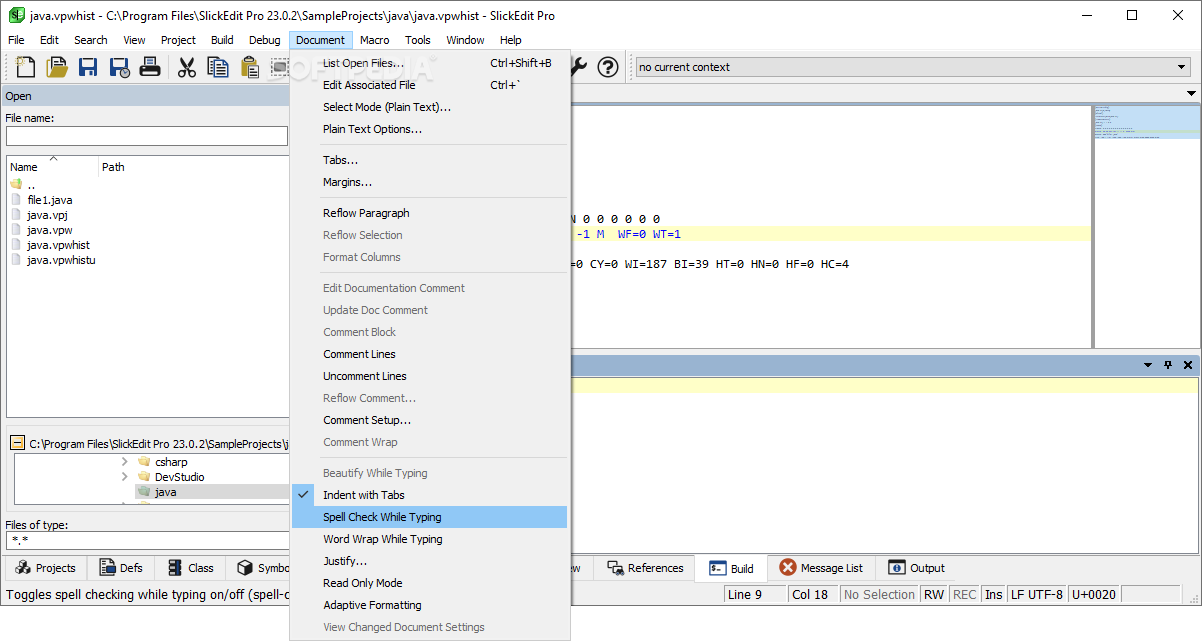
Task: Open the bottom tool window options arrow
Action: pyautogui.click(x=1148, y=365)
